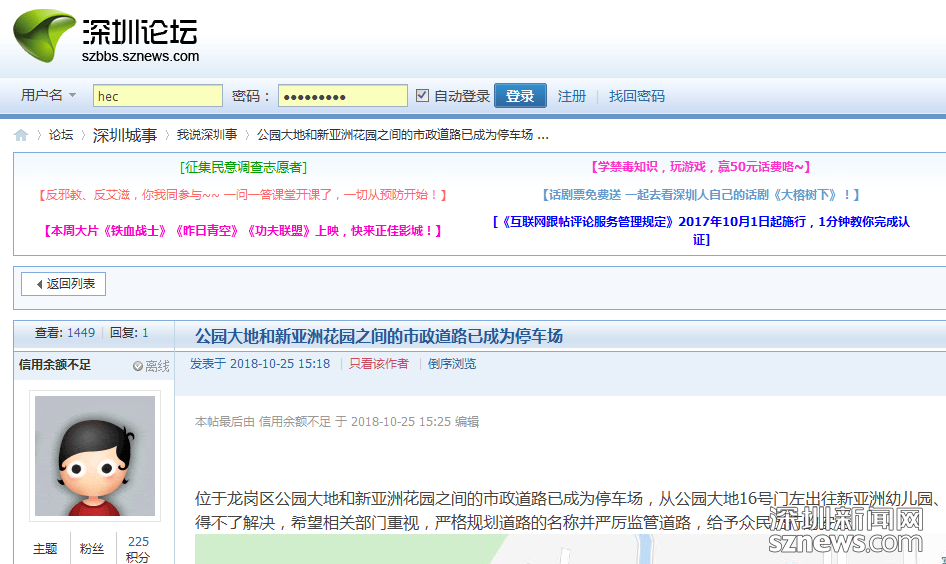Select 只看该作者 filter link
Screen dimensions: 946x564
378,364
